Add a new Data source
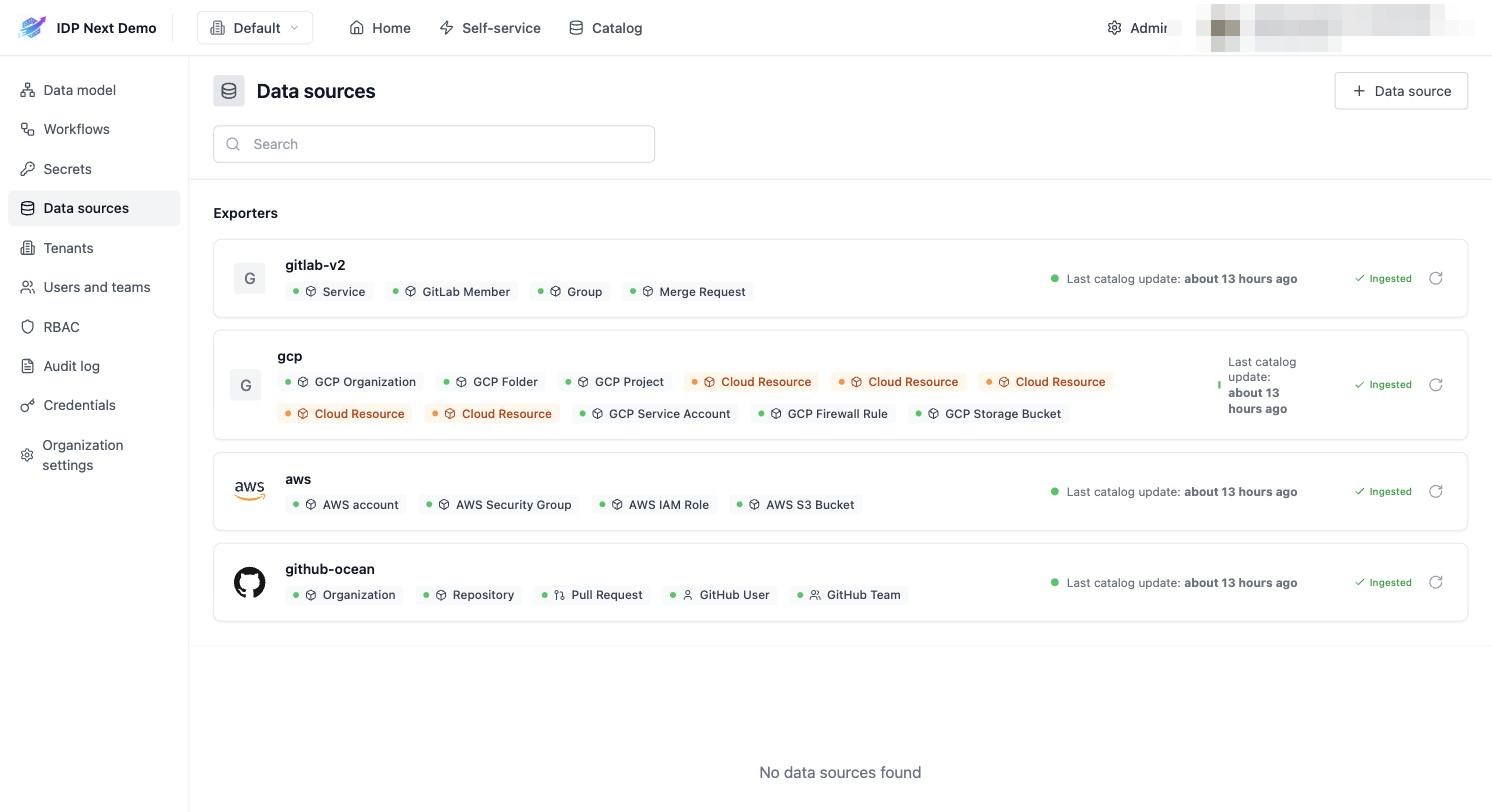The height and width of the screenshot is (812, 1492). 1401,91
